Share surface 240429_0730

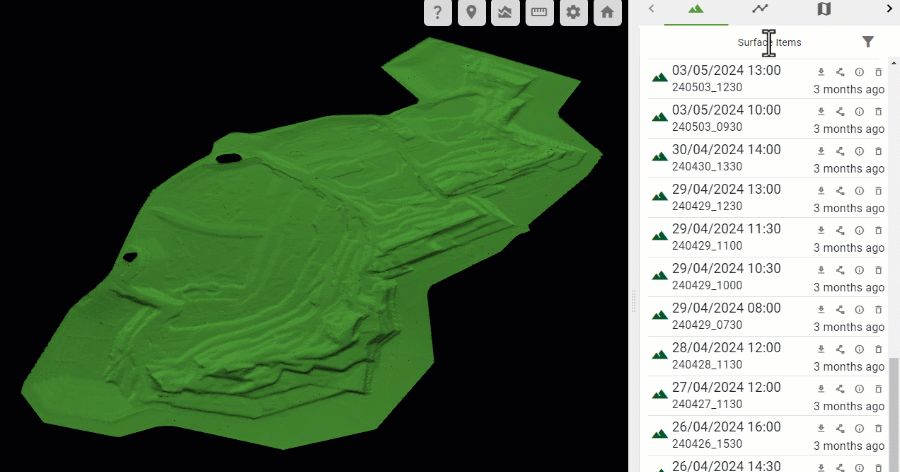(x=840, y=309)
